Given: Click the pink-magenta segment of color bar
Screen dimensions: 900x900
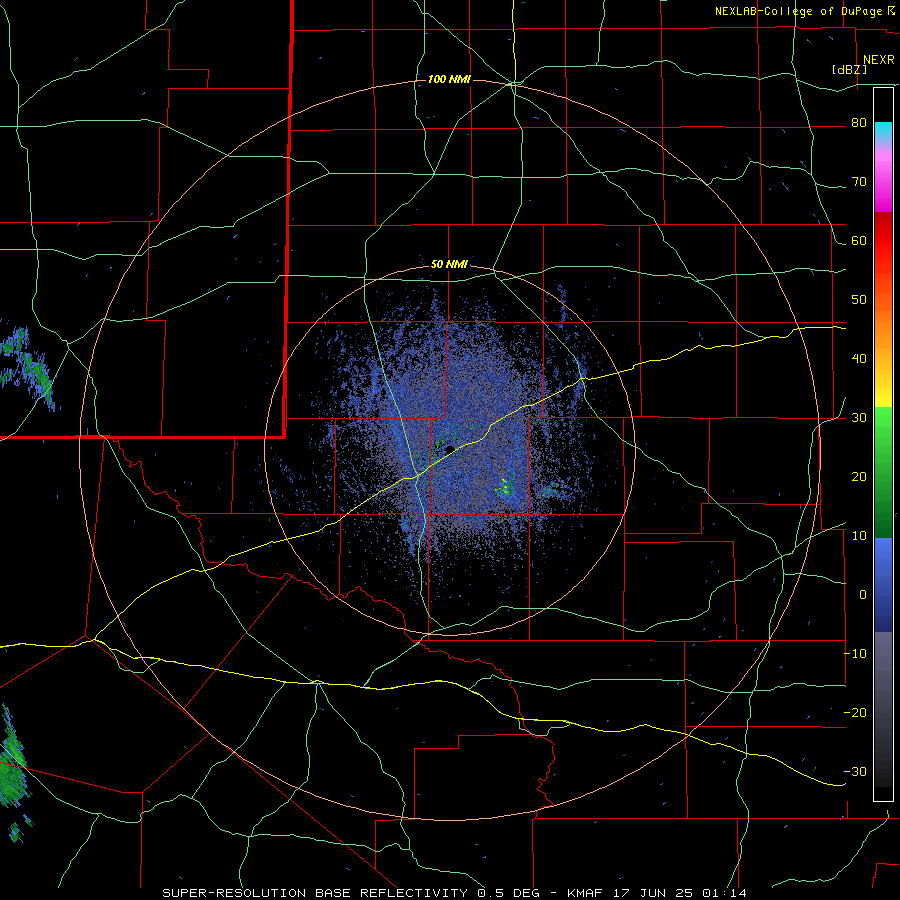Looking at the screenshot, I should tap(883, 178).
